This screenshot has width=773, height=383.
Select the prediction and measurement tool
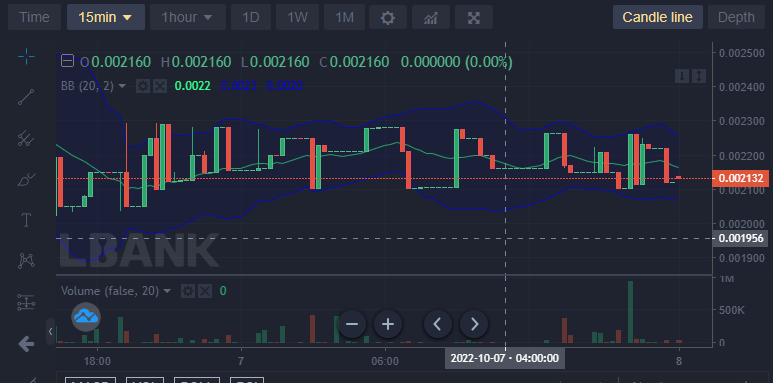[26, 302]
